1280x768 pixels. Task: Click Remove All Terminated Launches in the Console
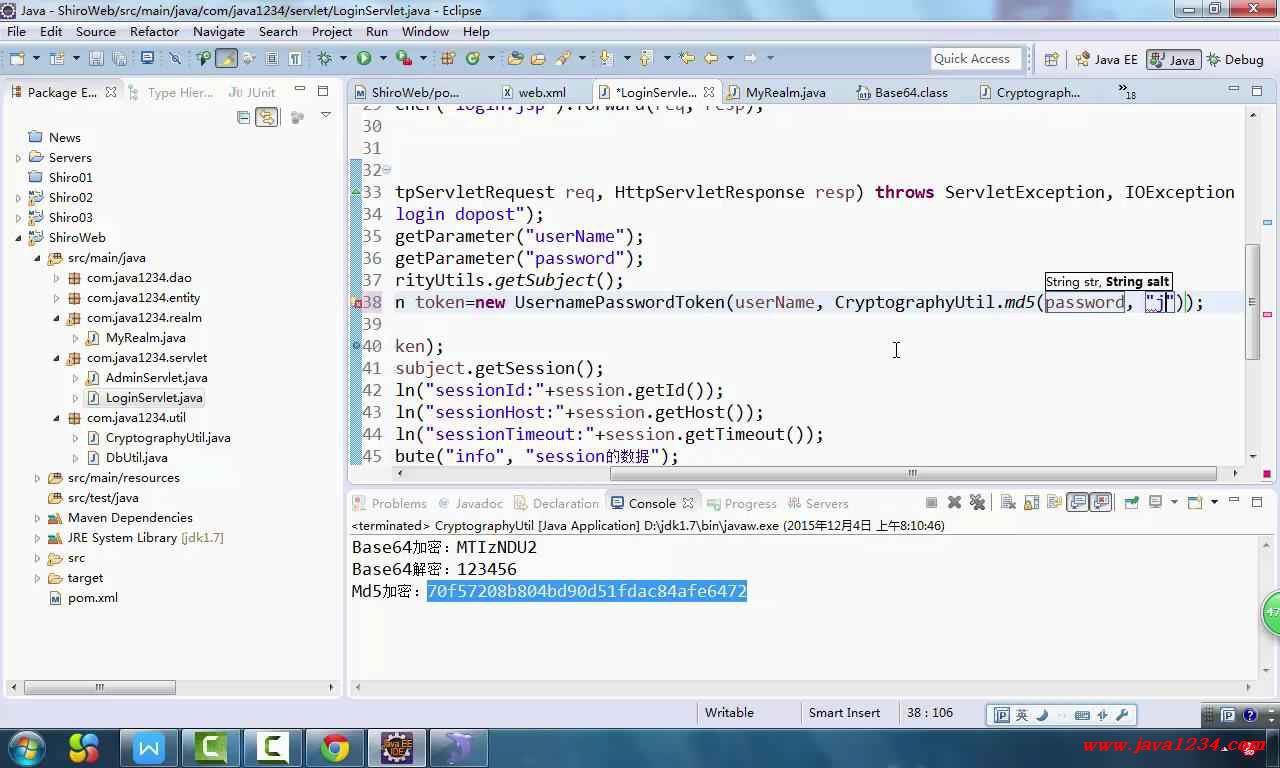click(x=977, y=502)
